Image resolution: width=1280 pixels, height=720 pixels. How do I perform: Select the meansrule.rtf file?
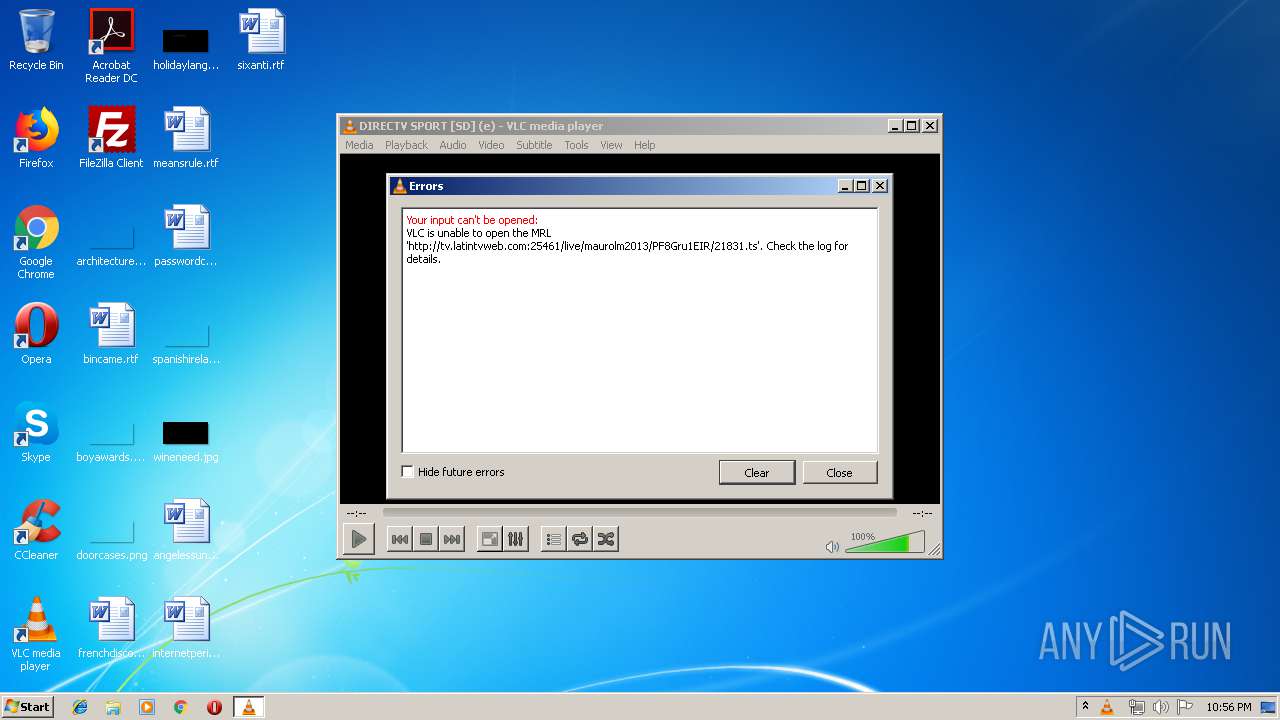click(186, 138)
